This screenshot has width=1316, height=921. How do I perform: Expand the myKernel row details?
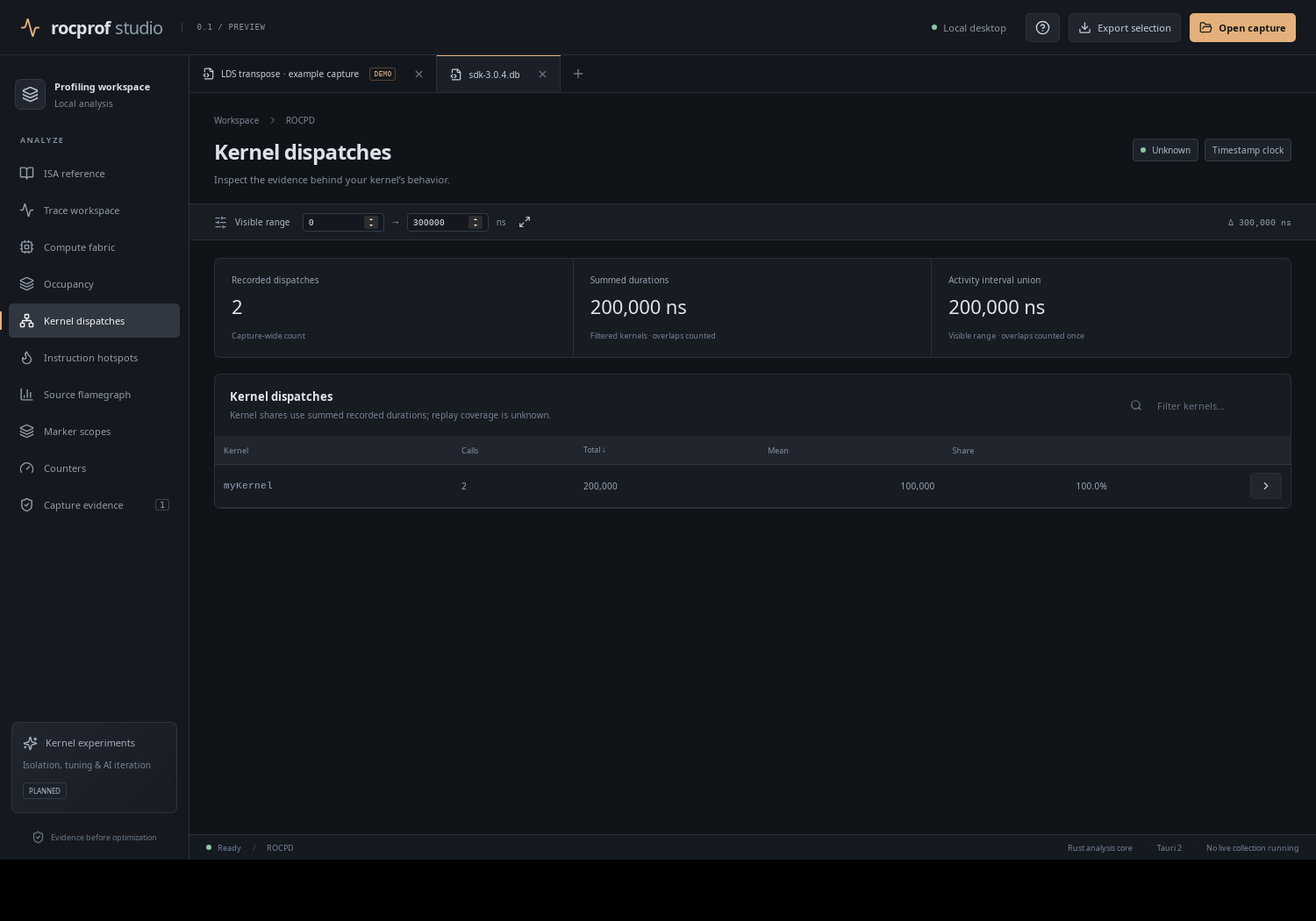coord(1265,486)
